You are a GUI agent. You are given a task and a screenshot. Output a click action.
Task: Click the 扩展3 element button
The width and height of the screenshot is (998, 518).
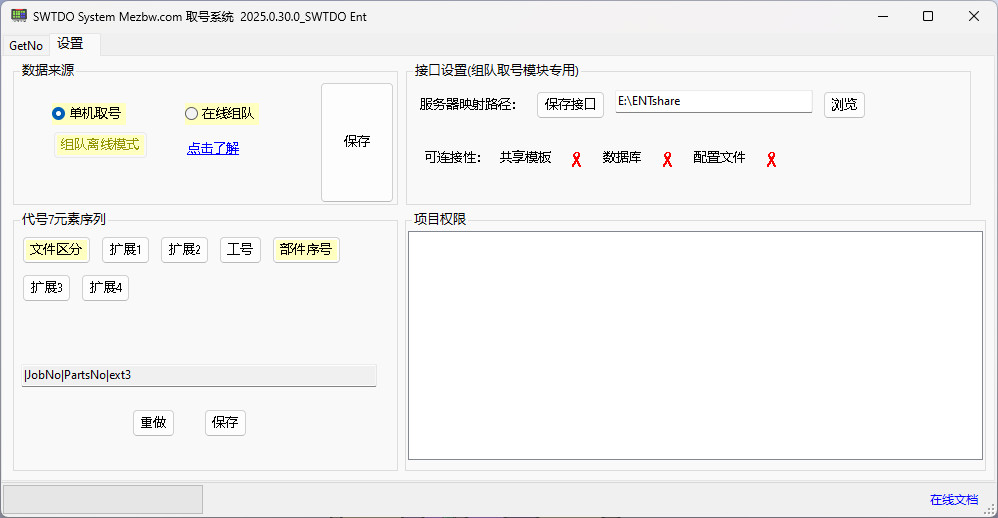tap(46, 288)
